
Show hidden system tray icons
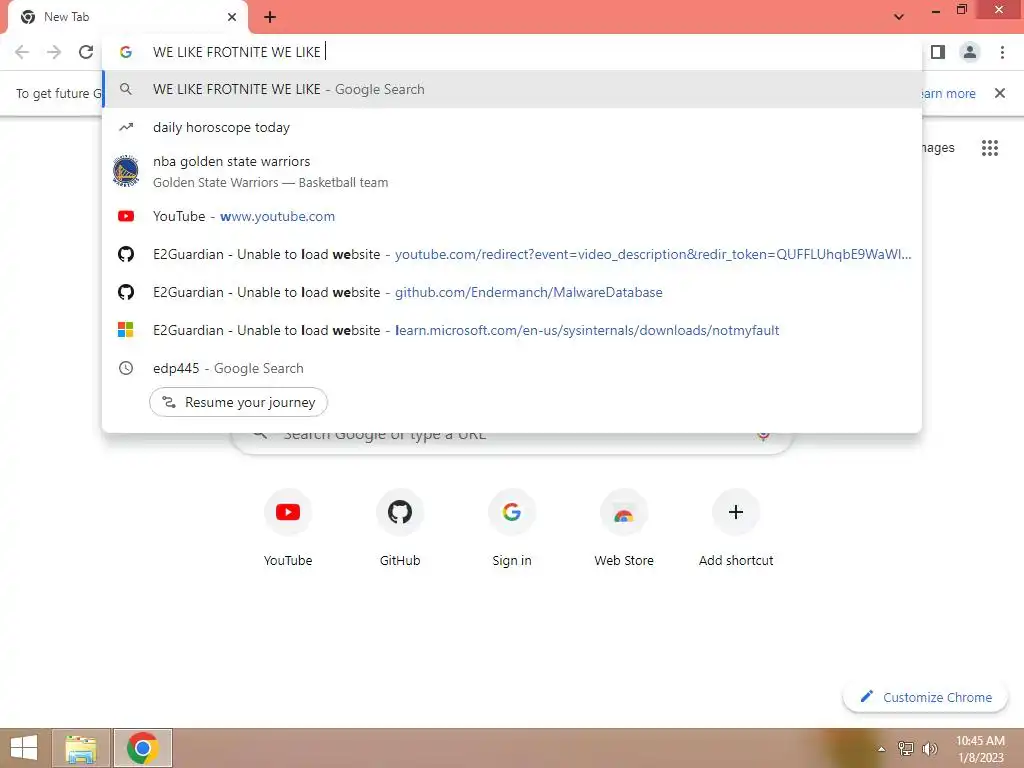pos(881,749)
